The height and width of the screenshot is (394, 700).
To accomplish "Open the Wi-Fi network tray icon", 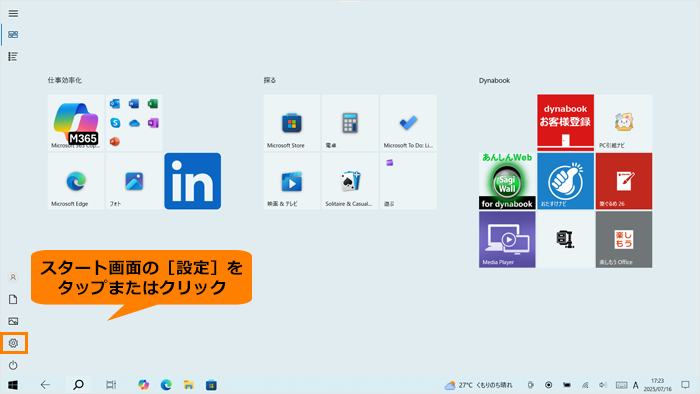I will (x=585, y=385).
